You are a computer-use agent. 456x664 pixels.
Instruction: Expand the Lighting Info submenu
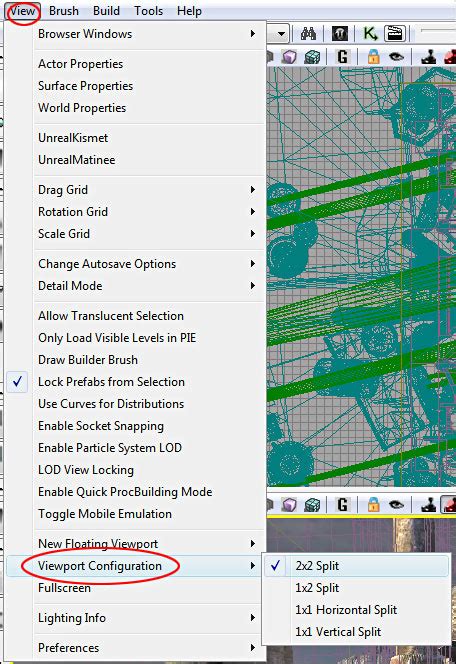[135, 618]
